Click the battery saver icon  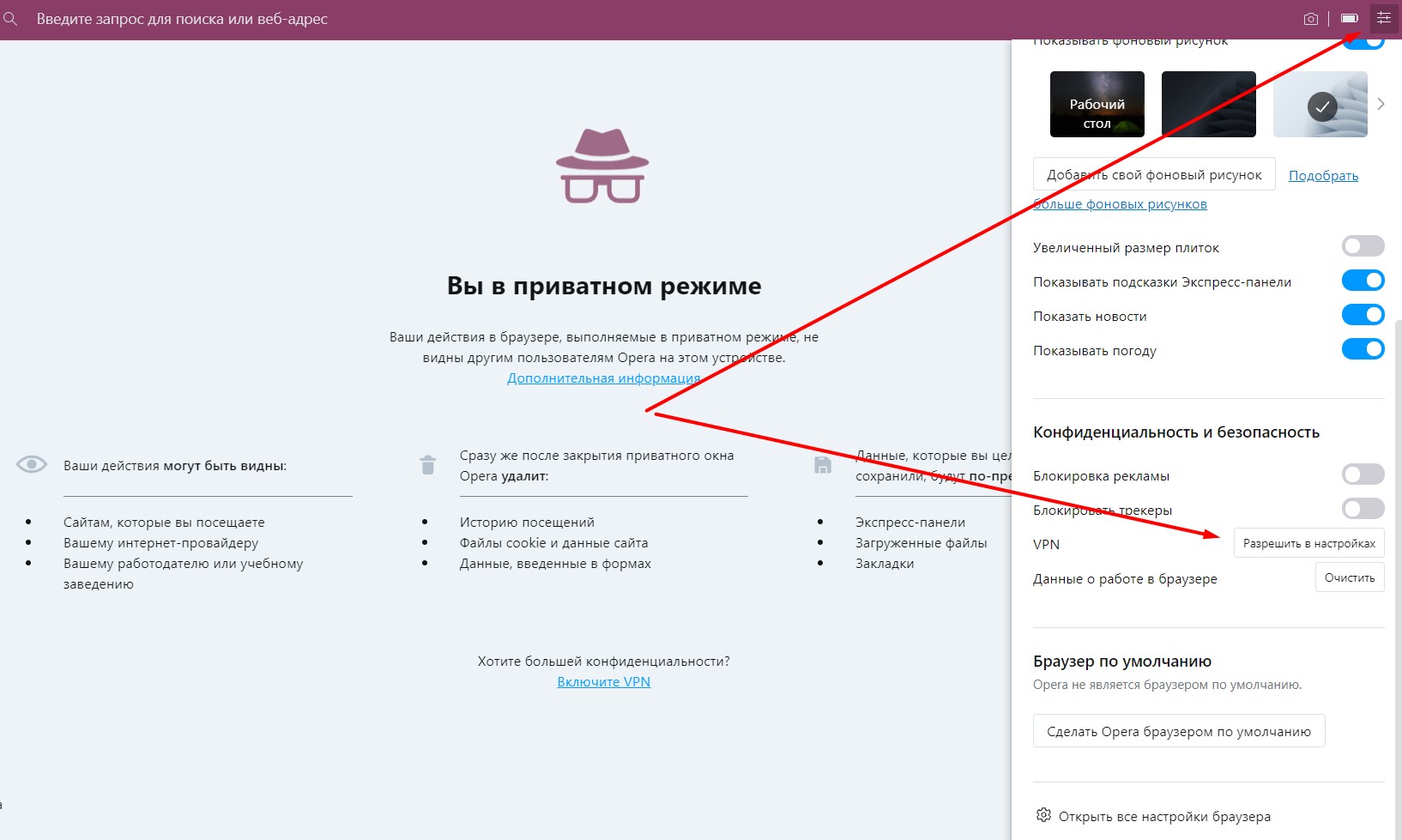[x=1350, y=18]
